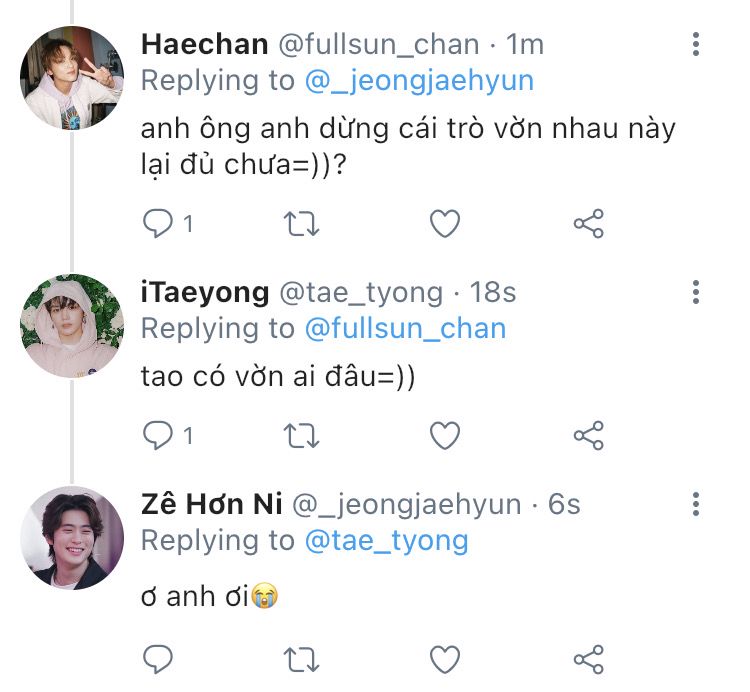Reply to iTaeyong's tweet
The width and height of the screenshot is (750, 692).
click(x=158, y=435)
